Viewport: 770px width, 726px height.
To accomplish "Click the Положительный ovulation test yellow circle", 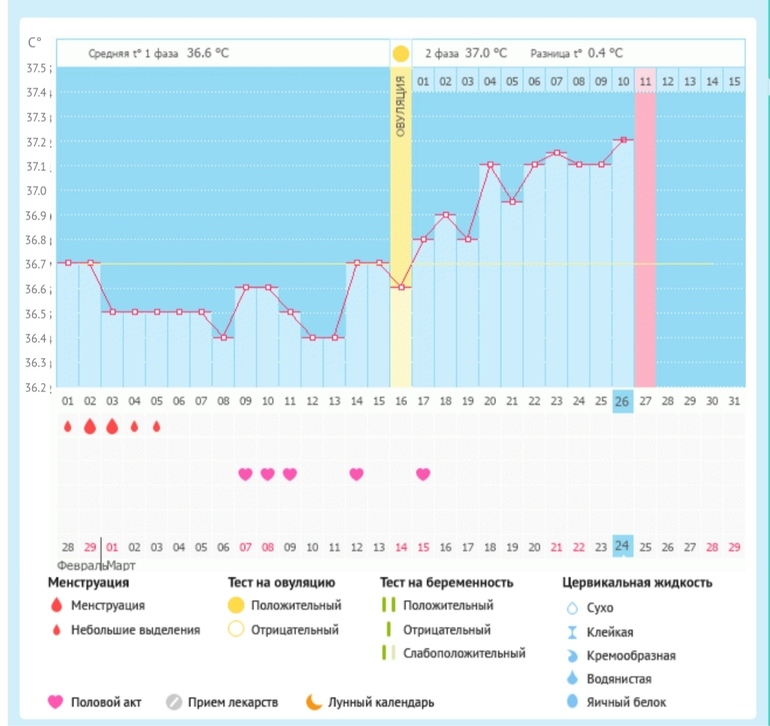I will [235, 605].
